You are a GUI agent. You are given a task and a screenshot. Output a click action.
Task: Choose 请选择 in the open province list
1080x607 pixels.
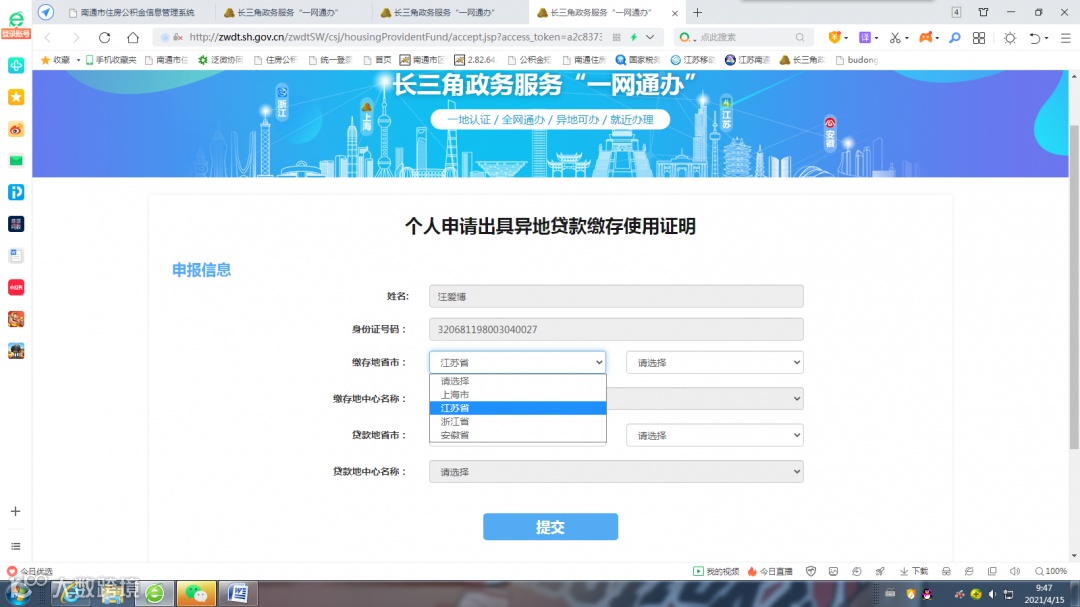517,381
